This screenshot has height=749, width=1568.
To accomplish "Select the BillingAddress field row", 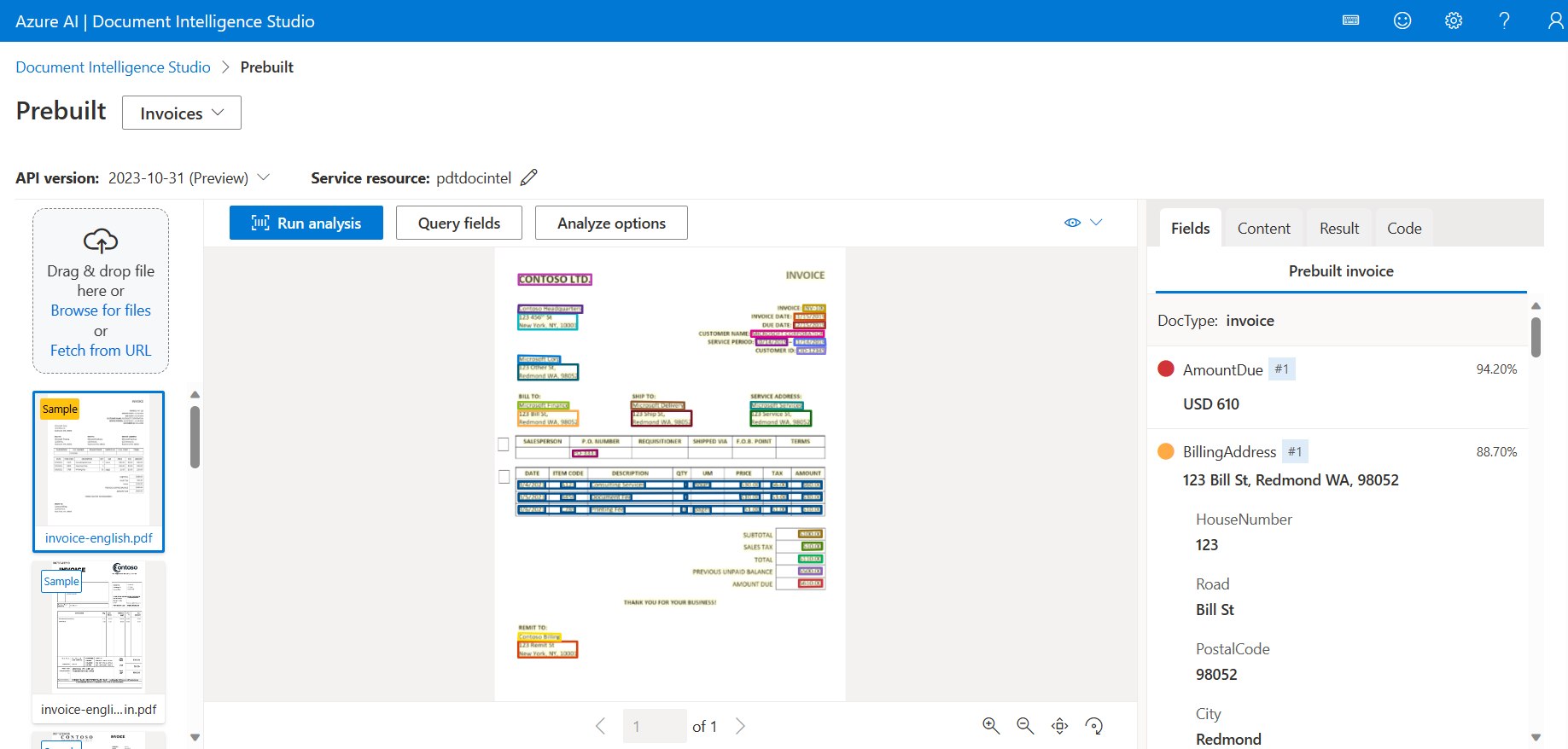I will [x=1338, y=465].
